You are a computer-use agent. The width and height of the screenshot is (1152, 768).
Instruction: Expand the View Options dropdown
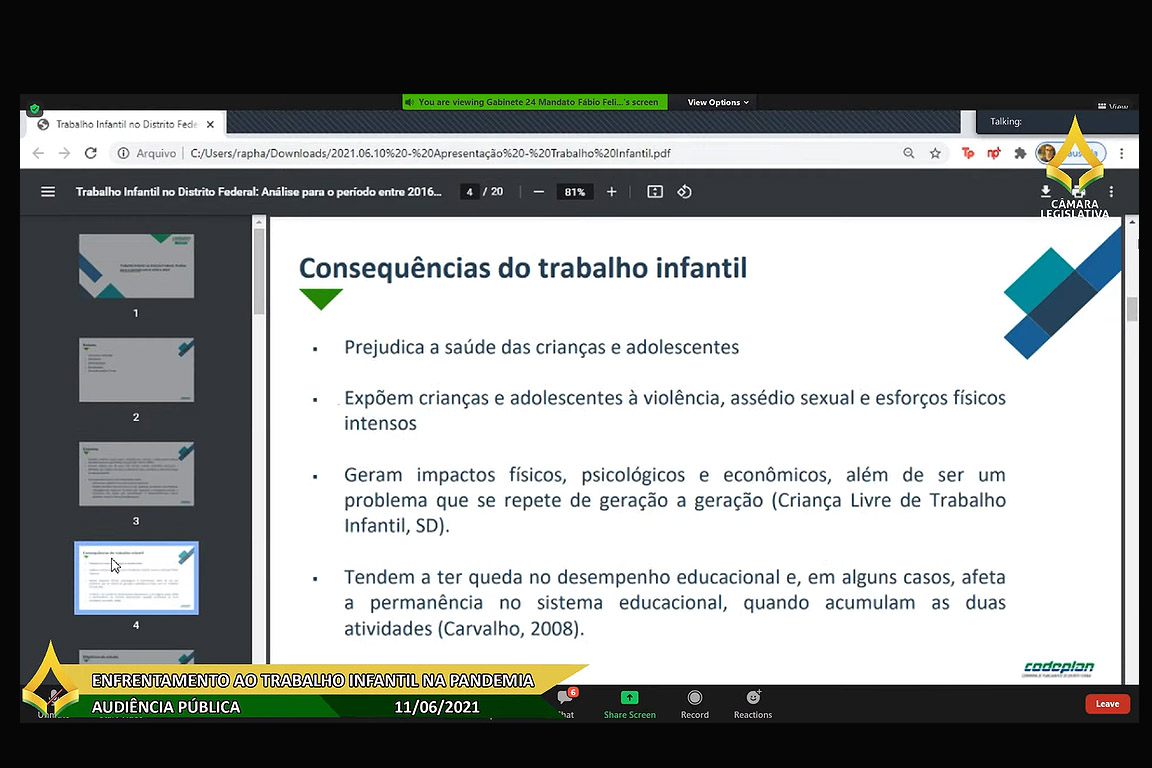pyautogui.click(x=717, y=102)
